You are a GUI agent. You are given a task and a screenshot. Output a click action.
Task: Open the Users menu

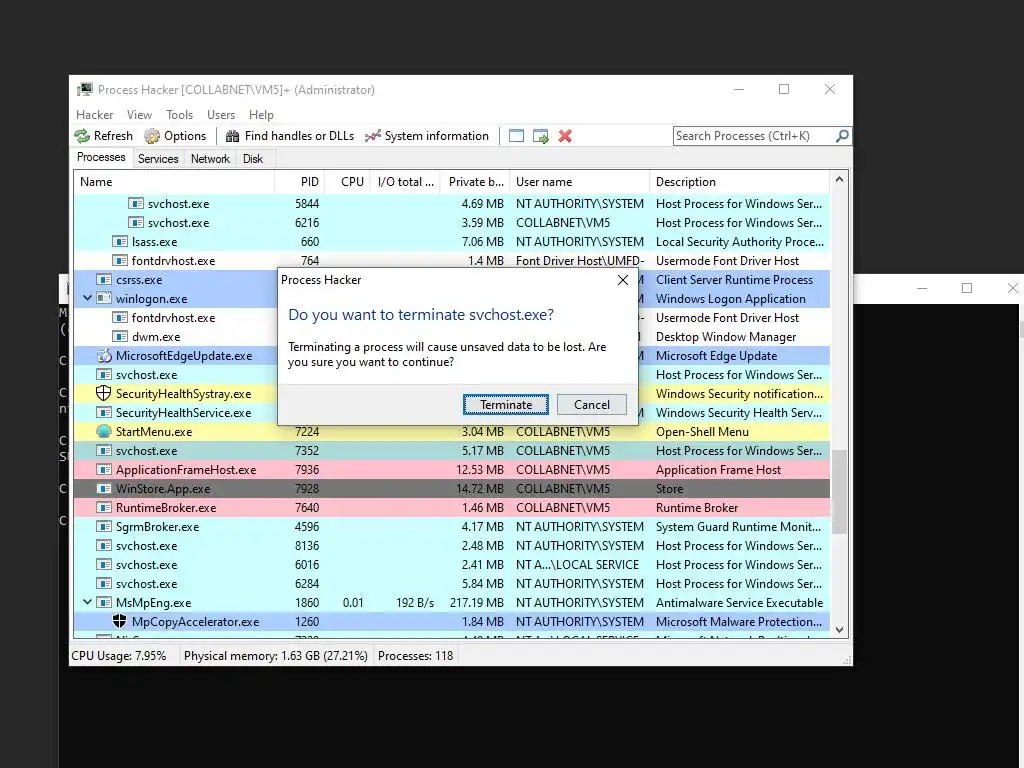(221, 115)
